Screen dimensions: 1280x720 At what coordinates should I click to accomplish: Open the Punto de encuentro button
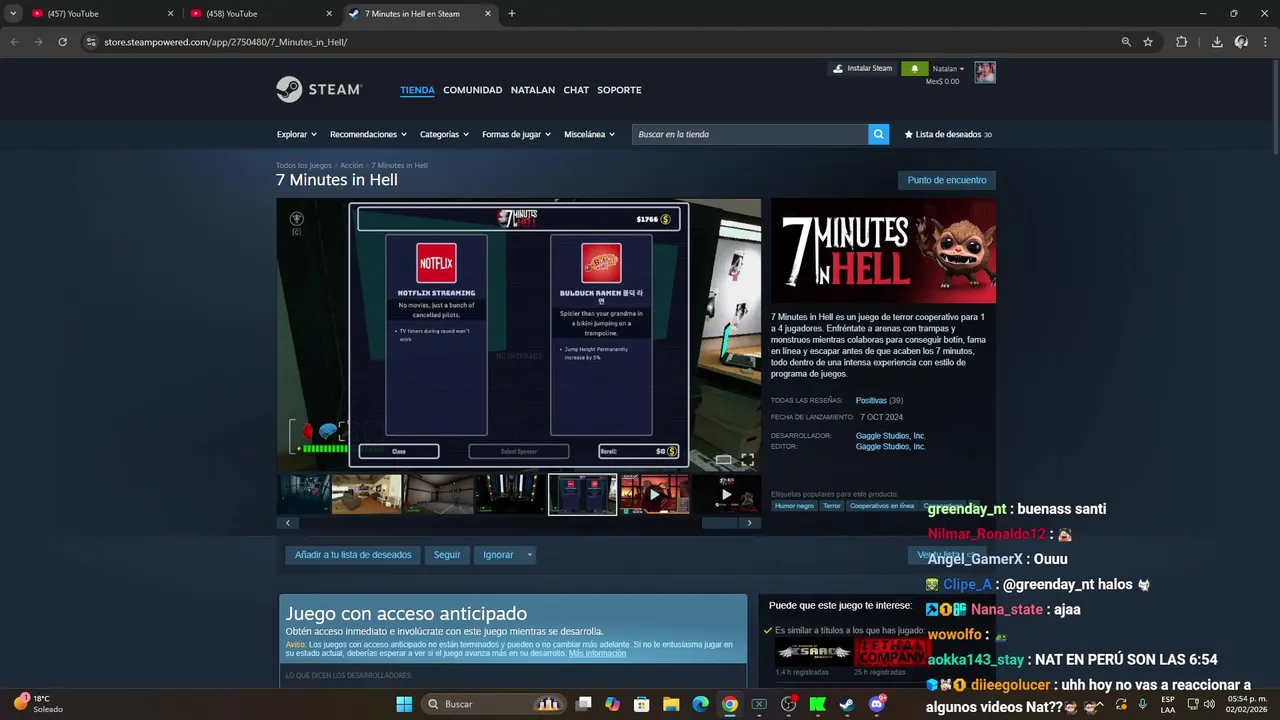[947, 180]
